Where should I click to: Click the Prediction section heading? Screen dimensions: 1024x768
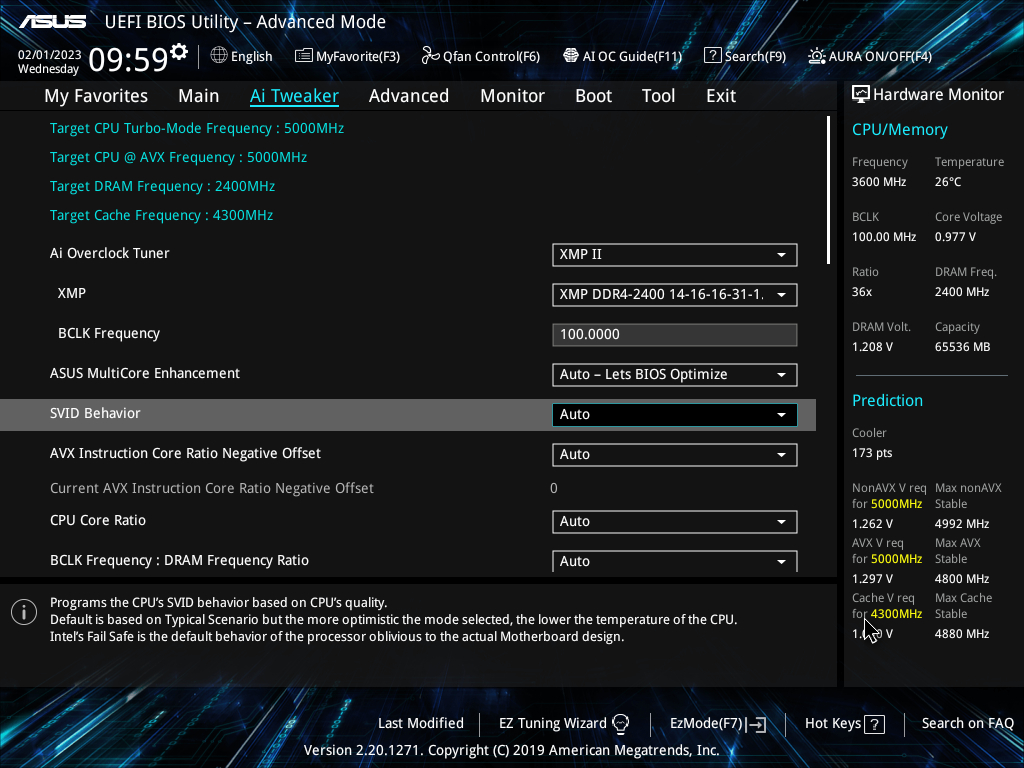pos(887,400)
